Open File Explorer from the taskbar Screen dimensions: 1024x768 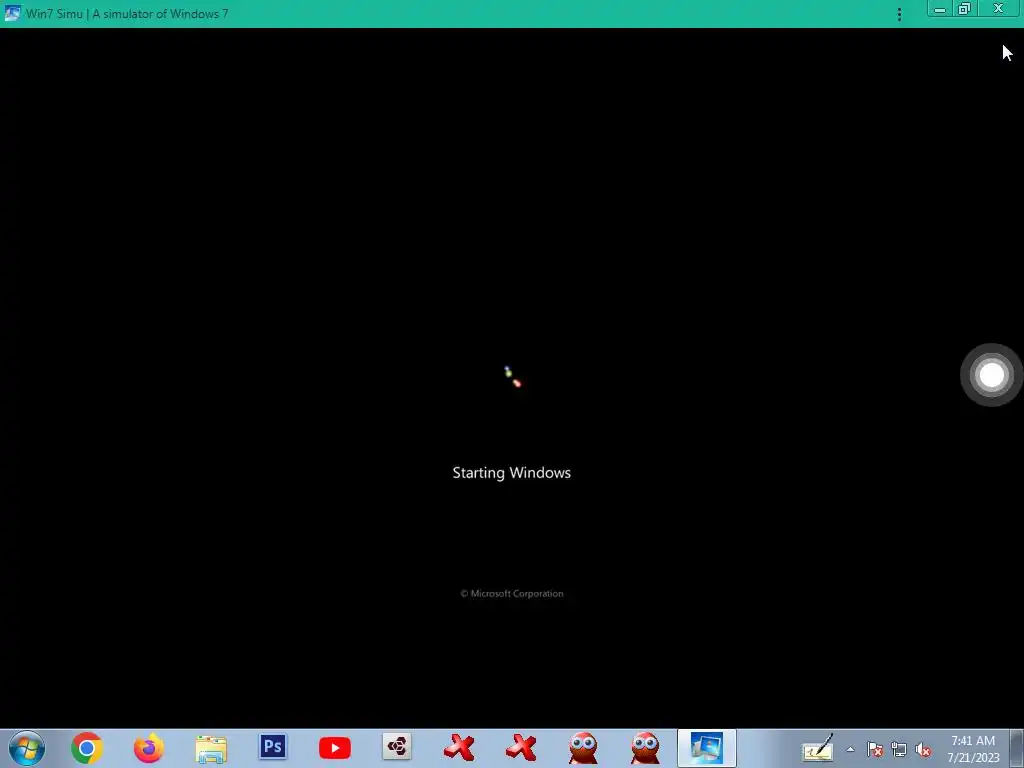point(211,748)
